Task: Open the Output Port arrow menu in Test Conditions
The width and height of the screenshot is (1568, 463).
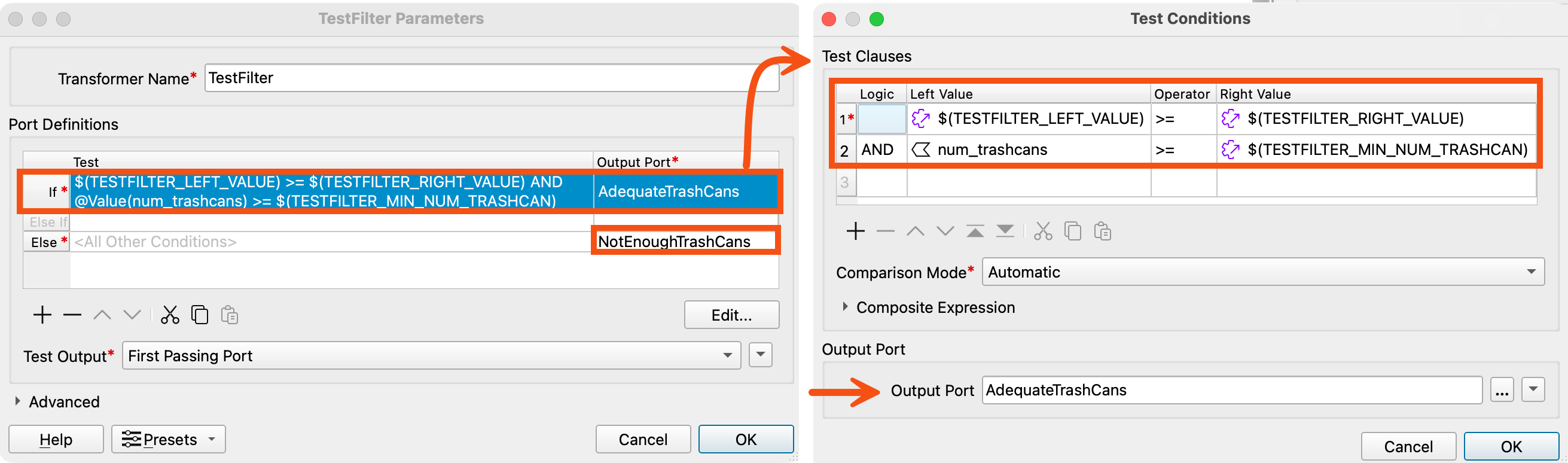Action: pos(1533,389)
